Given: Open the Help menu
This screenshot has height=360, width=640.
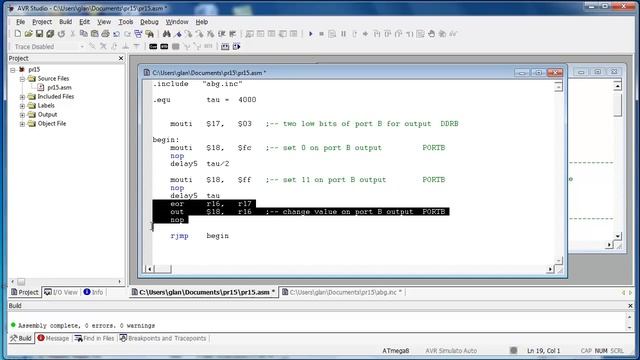Looking at the screenshot, I should [202, 22].
